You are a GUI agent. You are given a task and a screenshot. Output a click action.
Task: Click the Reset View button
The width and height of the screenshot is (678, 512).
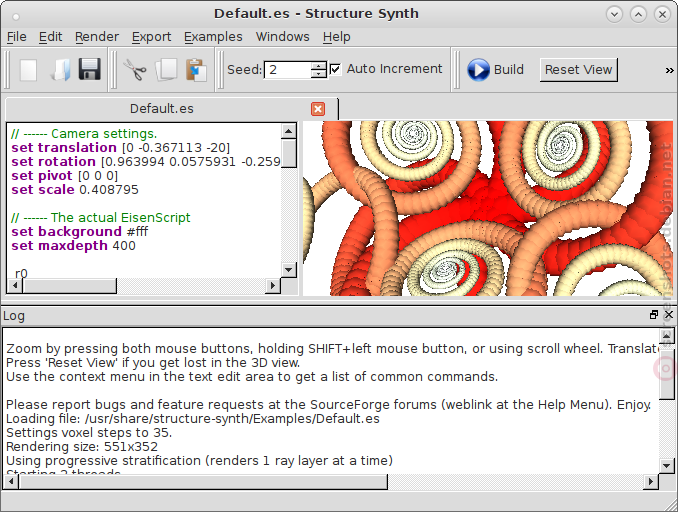tap(579, 70)
